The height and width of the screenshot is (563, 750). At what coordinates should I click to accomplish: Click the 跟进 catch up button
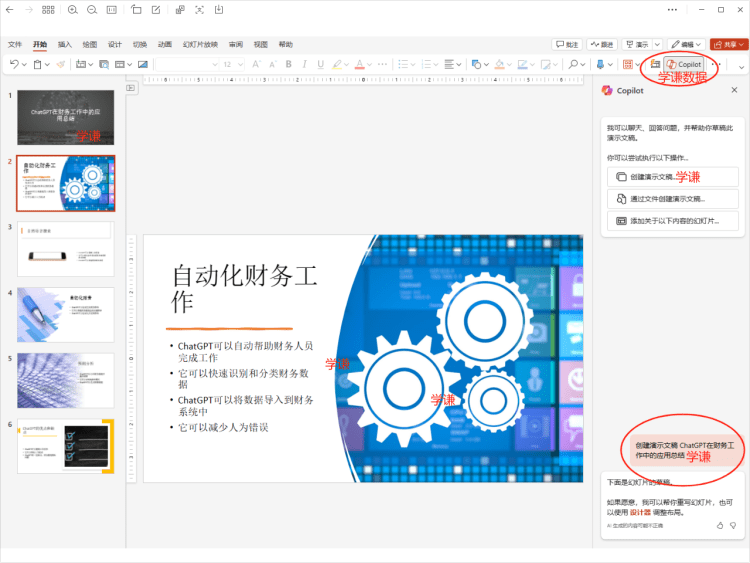(x=602, y=44)
